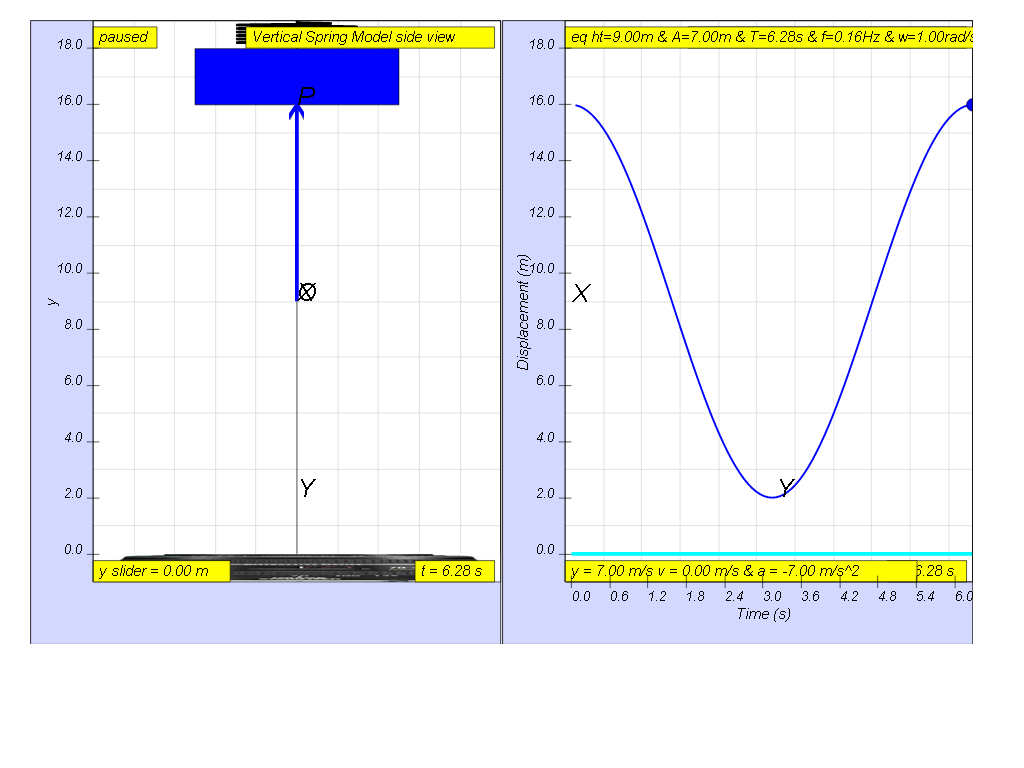This screenshot has width=1024, height=768.
Task: Click the dark base plate under the spring
Action: 299,566
